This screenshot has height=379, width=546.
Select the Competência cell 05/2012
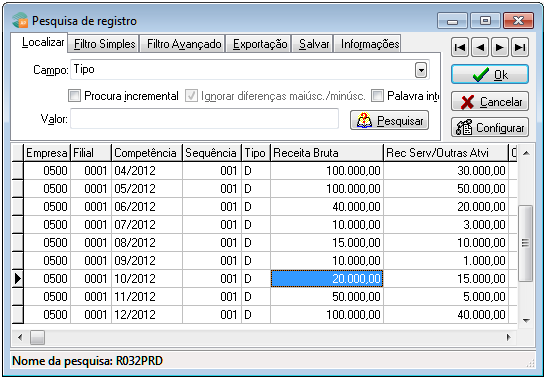point(147,189)
